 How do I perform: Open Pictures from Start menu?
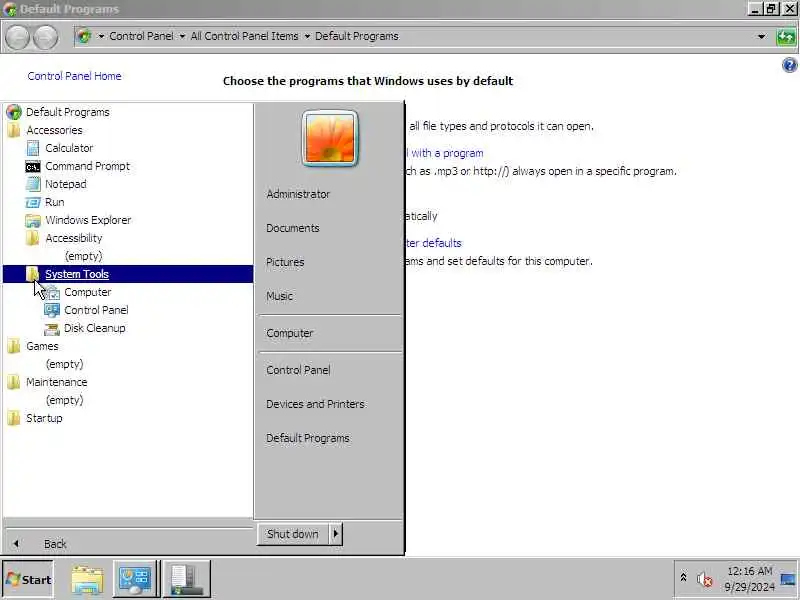(x=285, y=262)
